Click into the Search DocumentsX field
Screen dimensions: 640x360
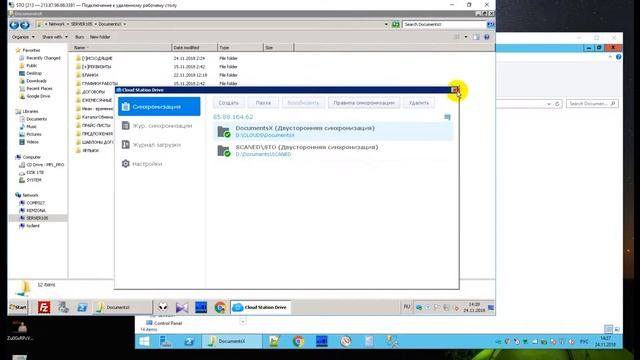pyautogui.click(x=444, y=24)
